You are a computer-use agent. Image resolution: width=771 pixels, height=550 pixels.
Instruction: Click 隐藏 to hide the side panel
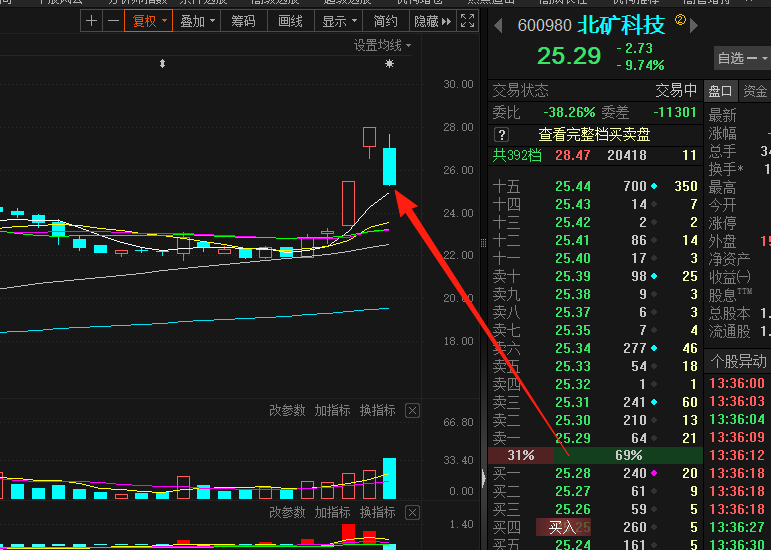(432, 21)
